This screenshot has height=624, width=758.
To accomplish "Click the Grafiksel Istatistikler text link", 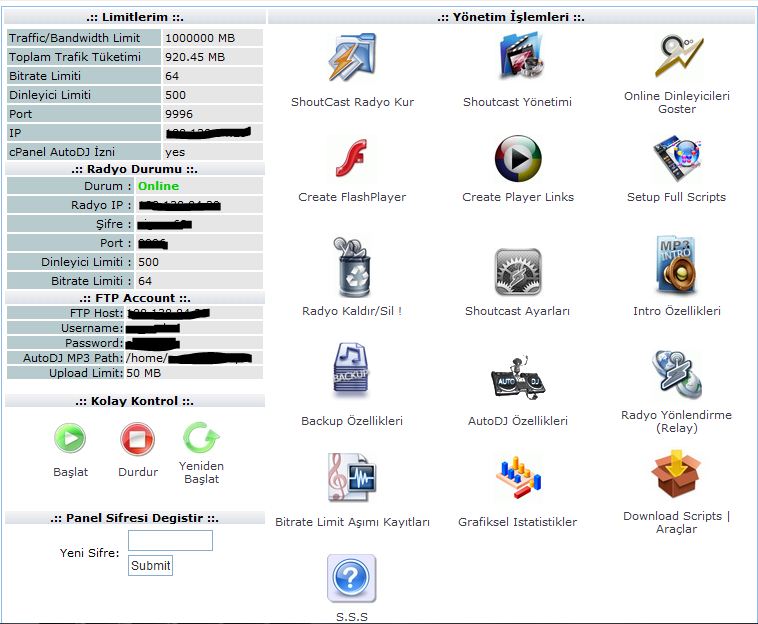I will click(518, 522).
